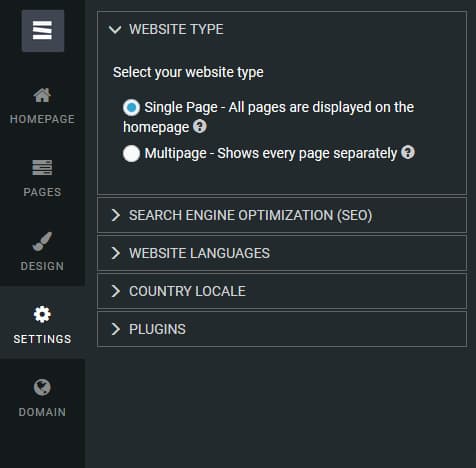Expand the Country Locale section

click(x=282, y=291)
